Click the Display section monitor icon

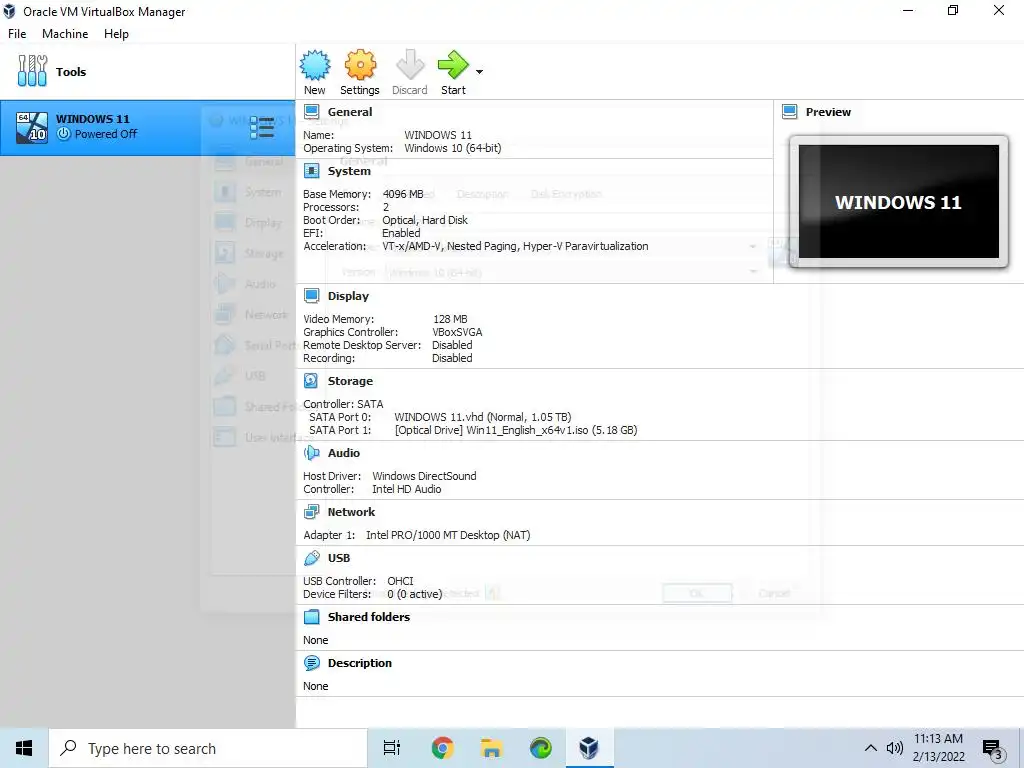point(312,296)
